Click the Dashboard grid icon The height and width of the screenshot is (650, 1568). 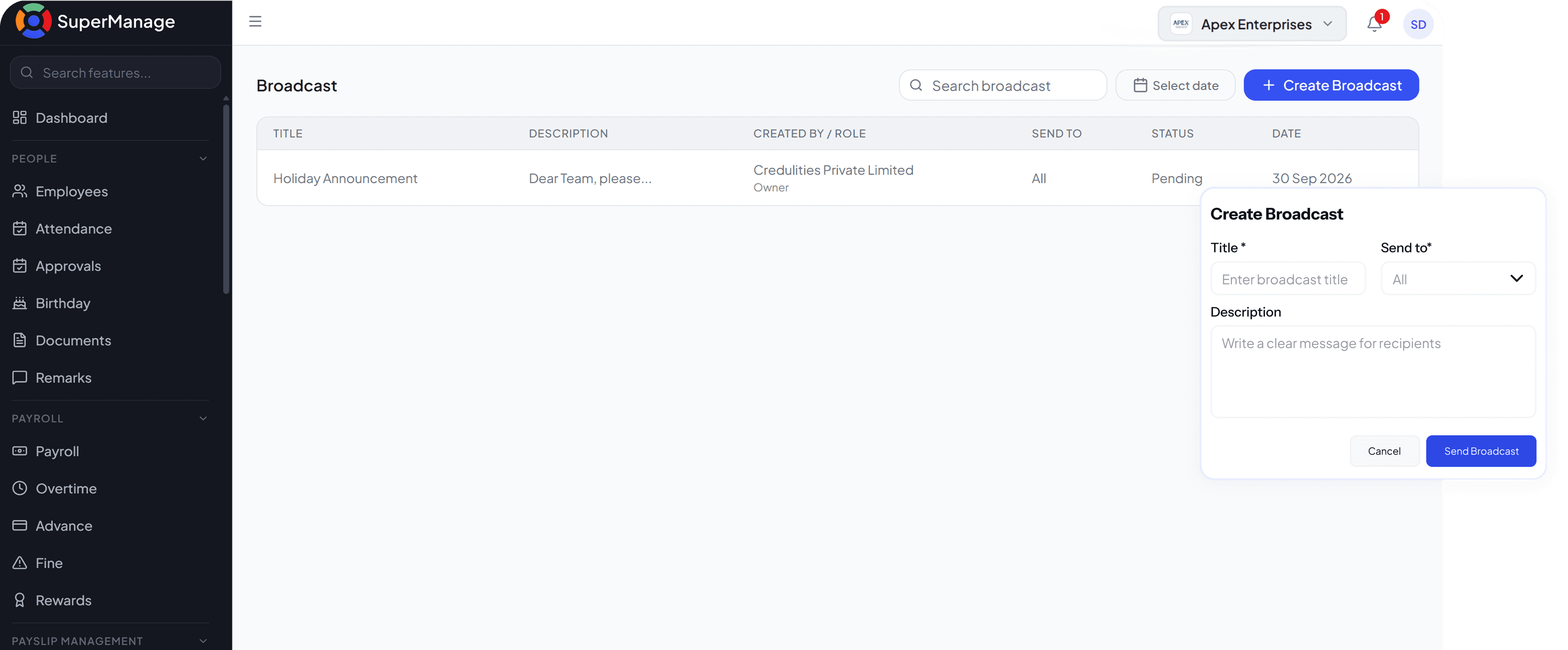tap(20, 118)
